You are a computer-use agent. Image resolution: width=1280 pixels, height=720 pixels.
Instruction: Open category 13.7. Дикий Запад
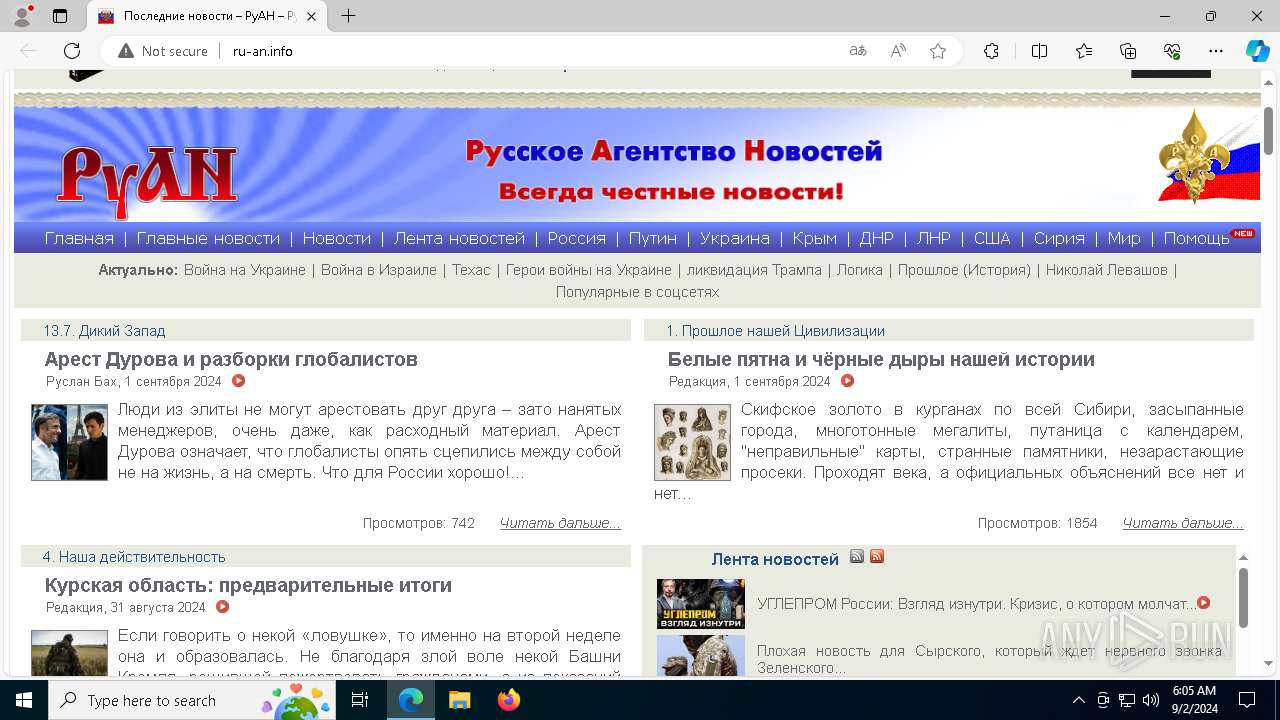(x=104, y=331)
